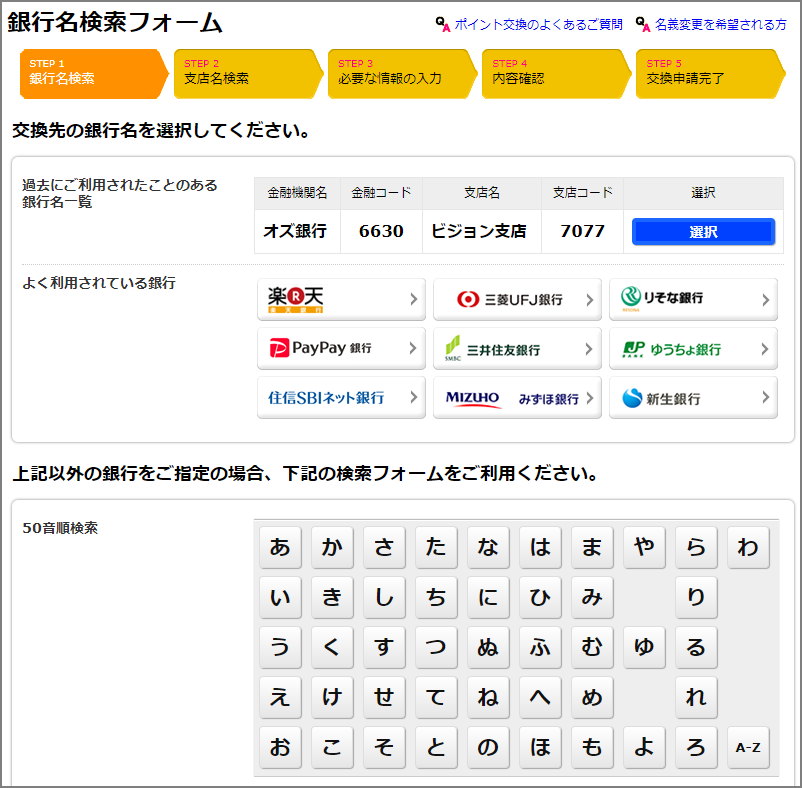Click the と kana search key
Viewport: 802px width, 788px height.
point(436,748)
